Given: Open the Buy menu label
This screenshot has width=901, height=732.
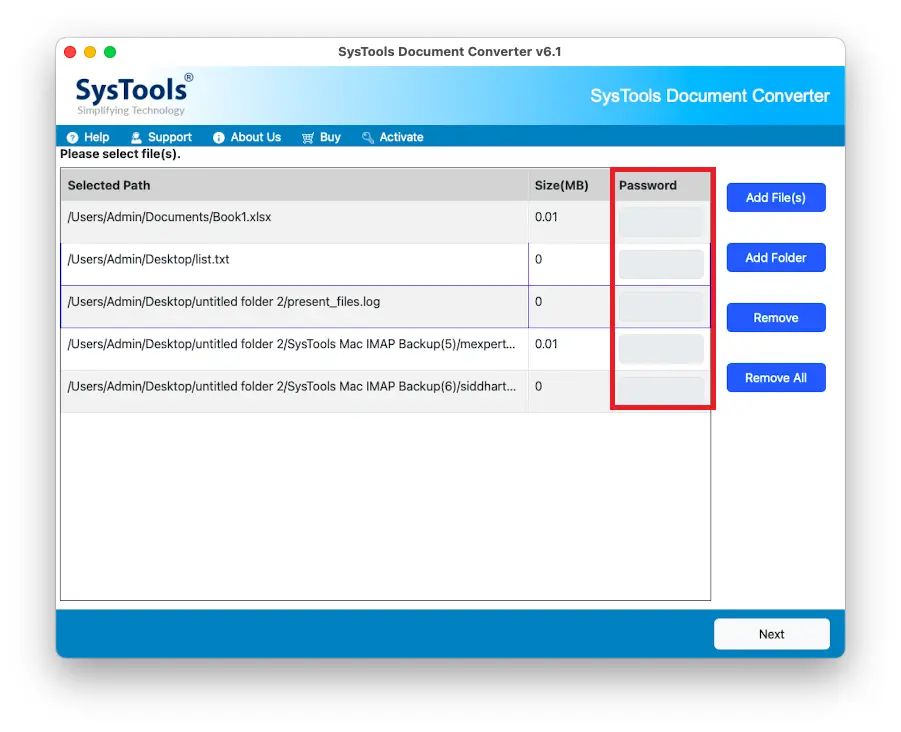Looking at the screenshot, I should click(330, 137).
